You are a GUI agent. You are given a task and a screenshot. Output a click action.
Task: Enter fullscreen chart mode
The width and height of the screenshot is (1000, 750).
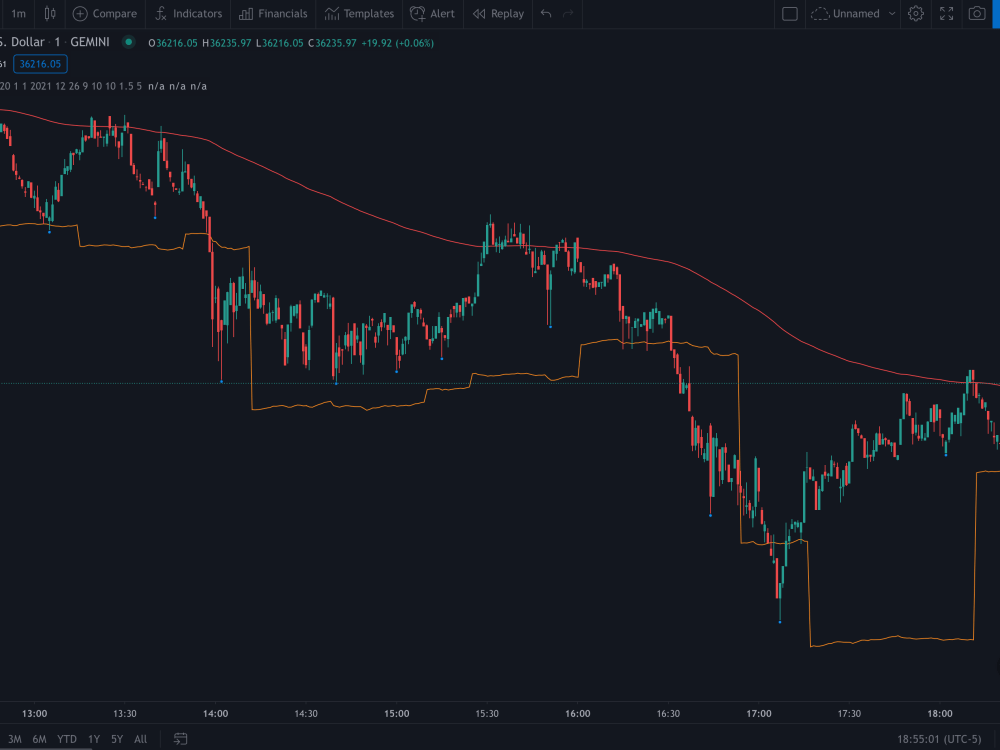(945, 14)
